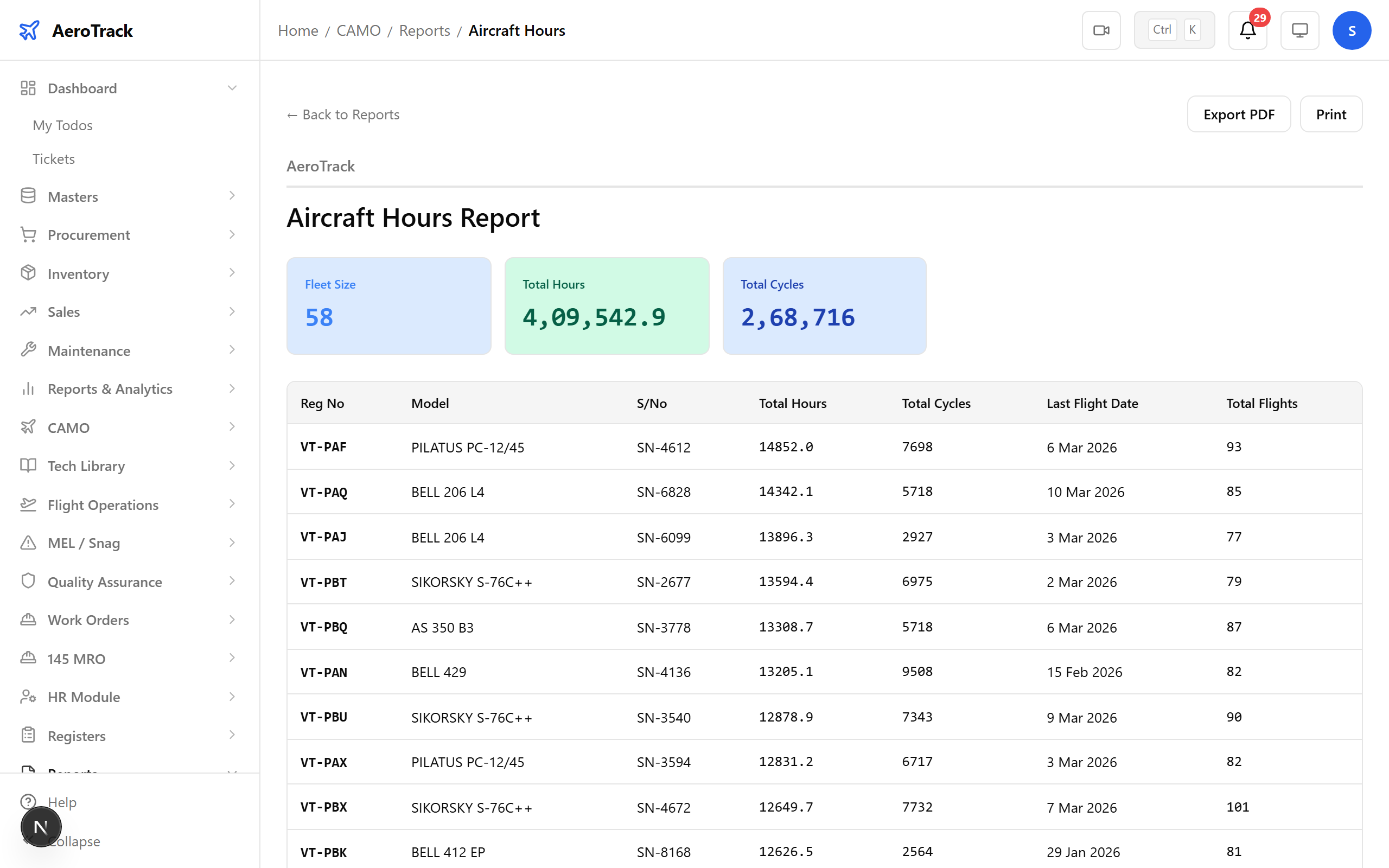
Task: Select the Maintenance wrench icon
Action: click(28, 350)
